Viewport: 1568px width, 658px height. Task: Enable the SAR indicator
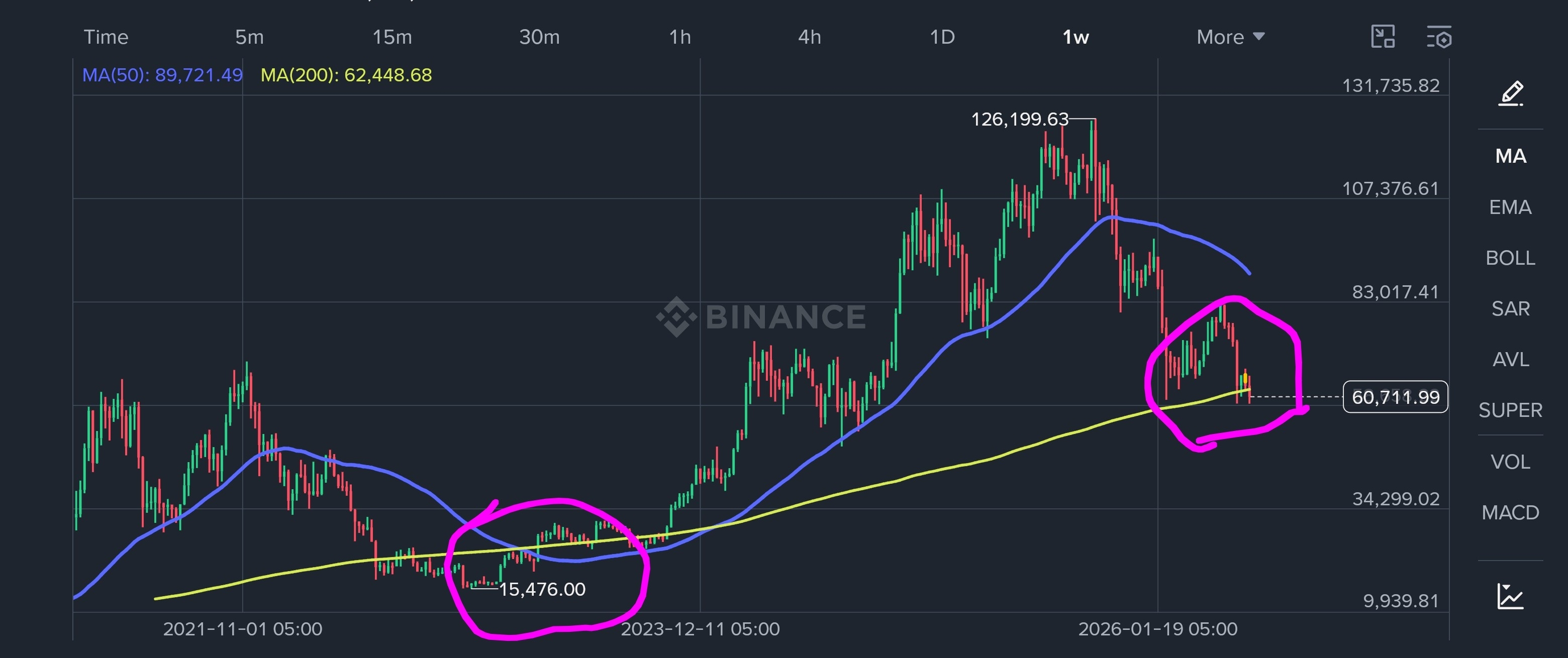tap(1510, 309)
